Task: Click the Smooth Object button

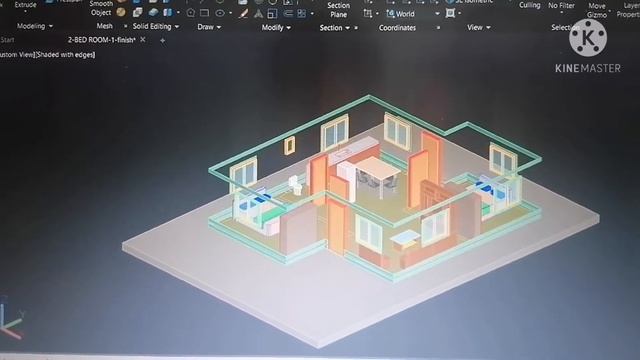Action: pos(100,8)
